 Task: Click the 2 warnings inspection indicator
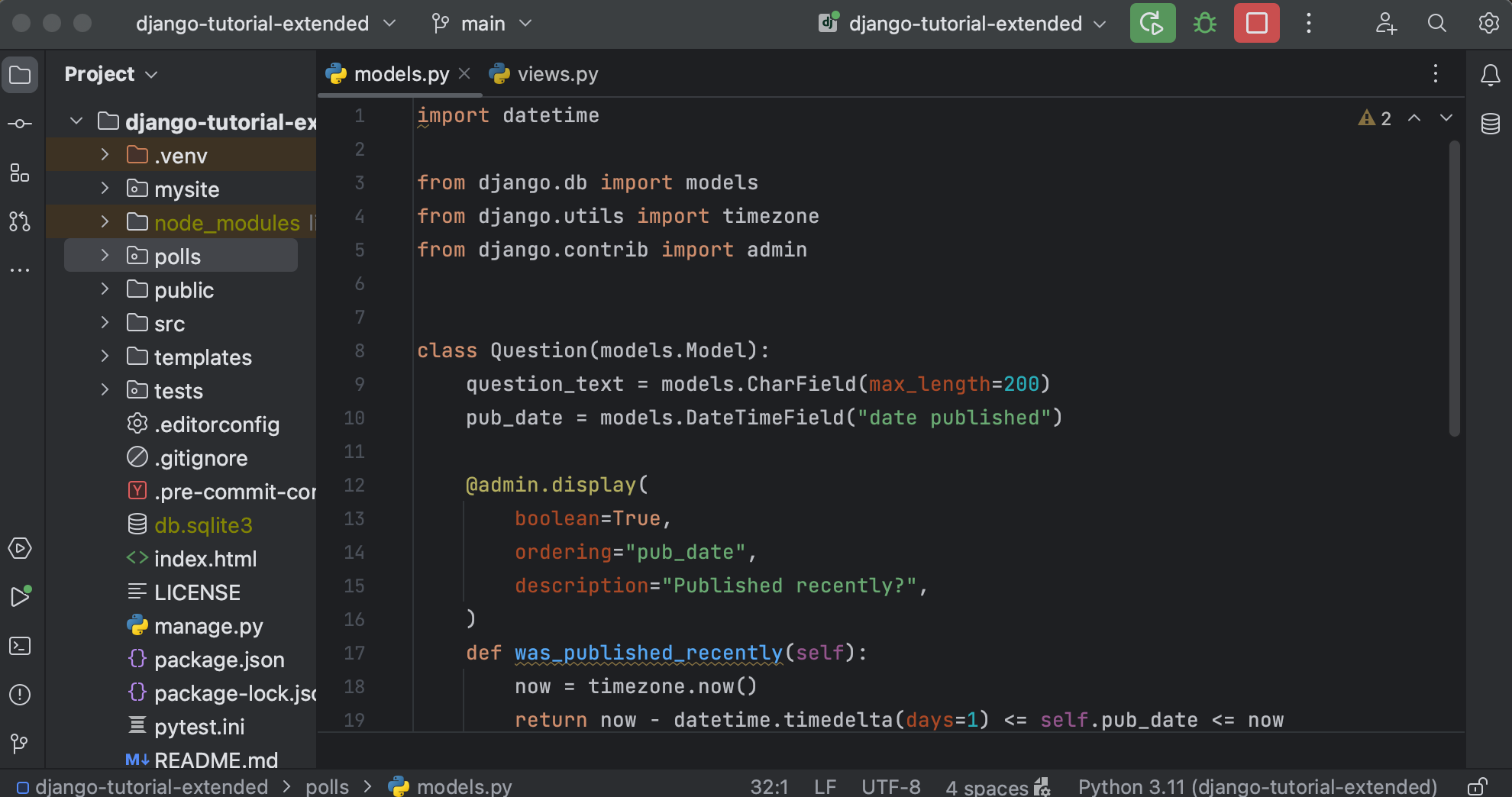(1375, 118)
